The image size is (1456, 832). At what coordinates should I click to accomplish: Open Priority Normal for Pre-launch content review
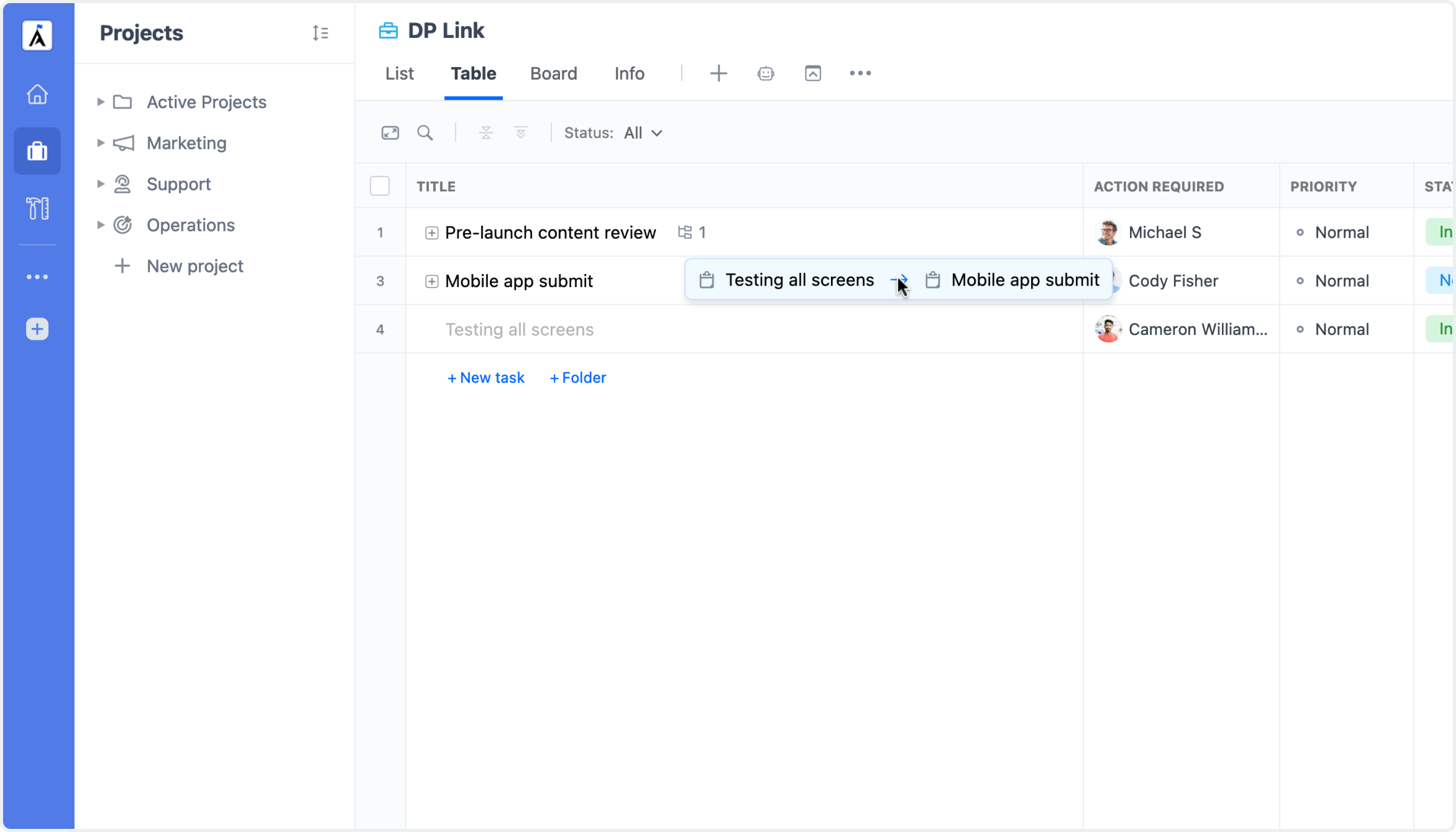[x=1342, y=232]
